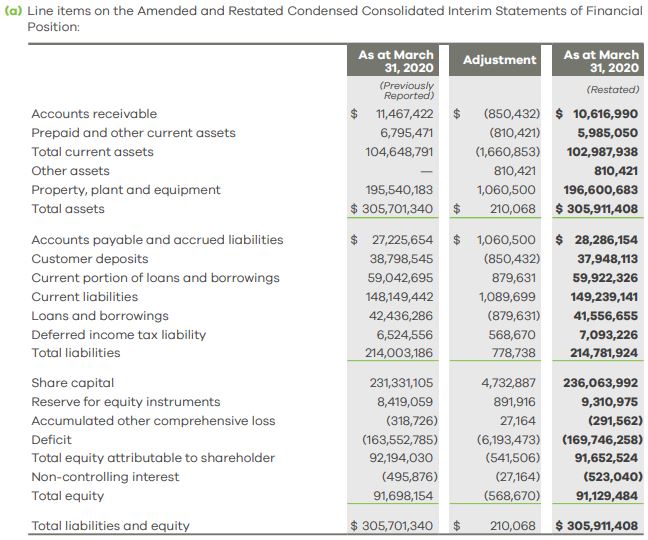Click restated value 149,239,141

click(604, 297)
